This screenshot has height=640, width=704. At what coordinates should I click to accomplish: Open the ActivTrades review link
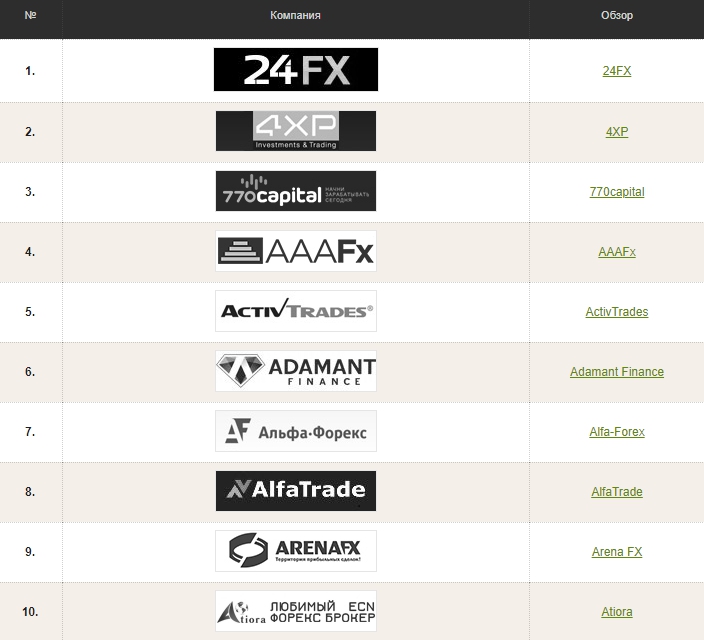tap(617, 312)
